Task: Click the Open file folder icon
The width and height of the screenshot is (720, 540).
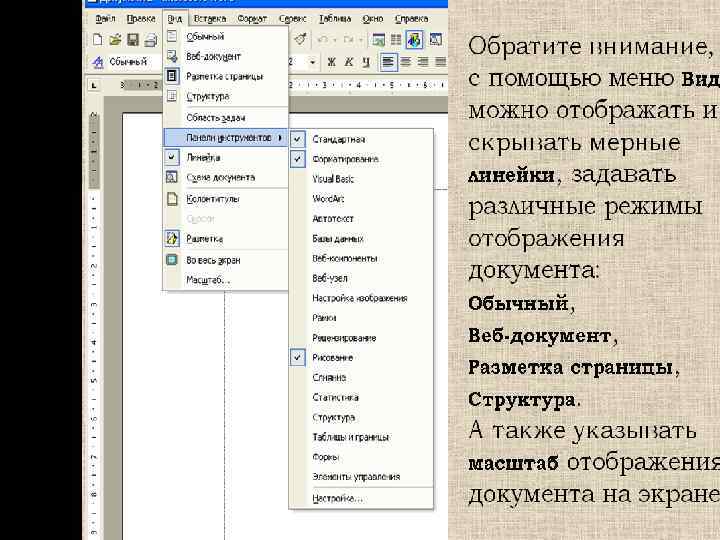Action: tap(115, 40)
